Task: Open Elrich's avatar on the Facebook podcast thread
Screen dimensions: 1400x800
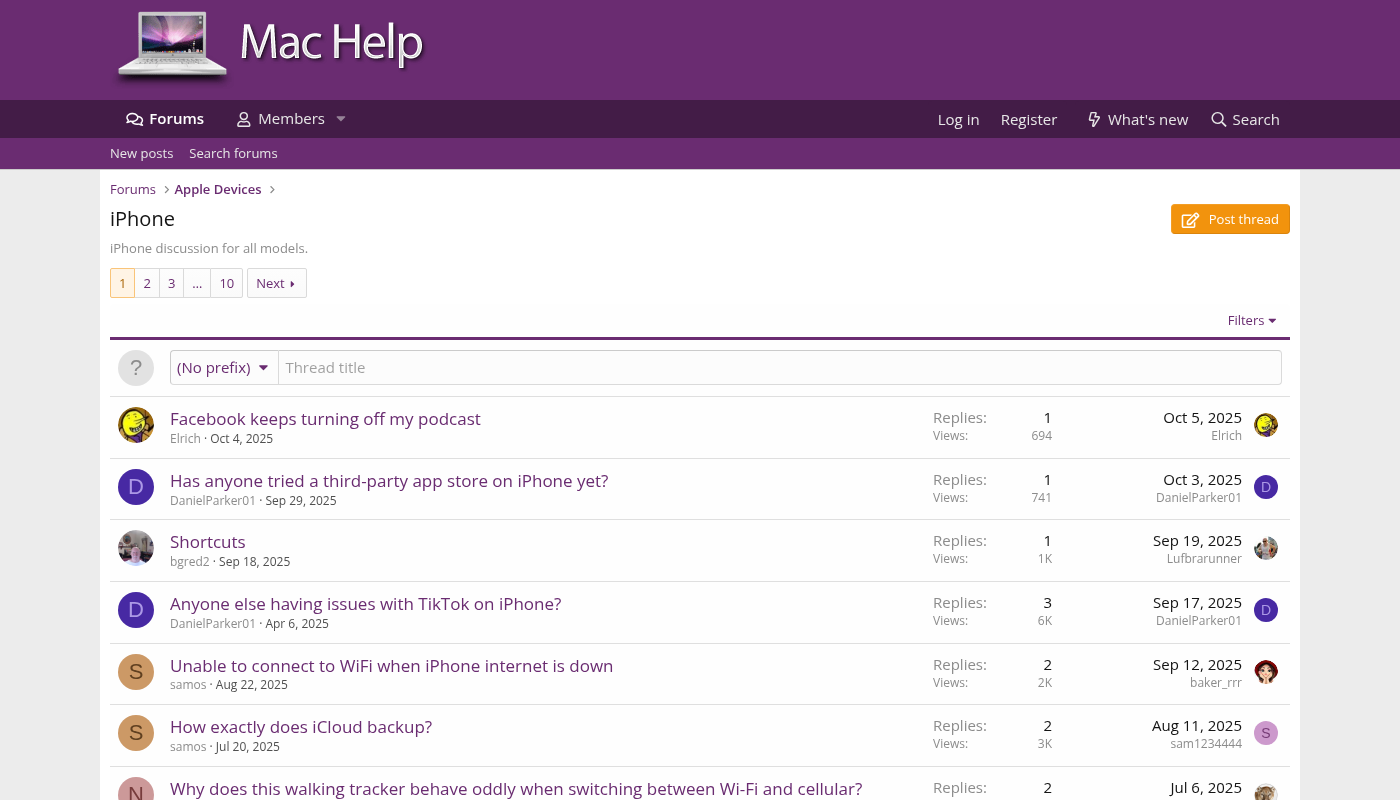Action: [x=136, y=425]
